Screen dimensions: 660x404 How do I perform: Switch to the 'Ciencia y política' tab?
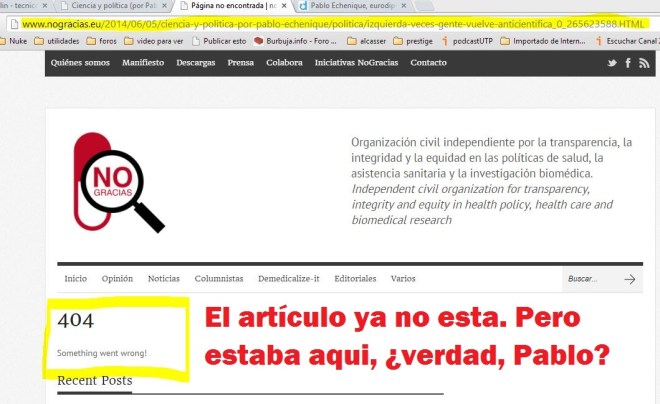[x=106, y=6]
